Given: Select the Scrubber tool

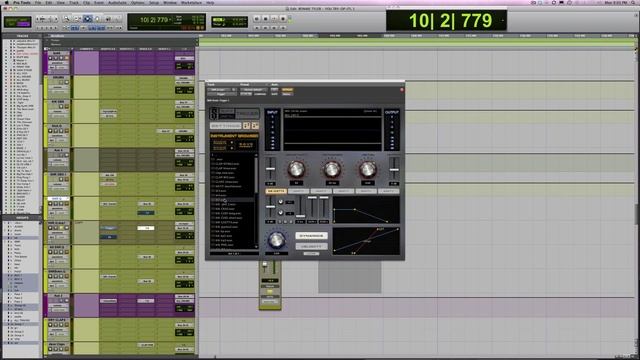Looking at the screenshot, I should pos(108,19).
